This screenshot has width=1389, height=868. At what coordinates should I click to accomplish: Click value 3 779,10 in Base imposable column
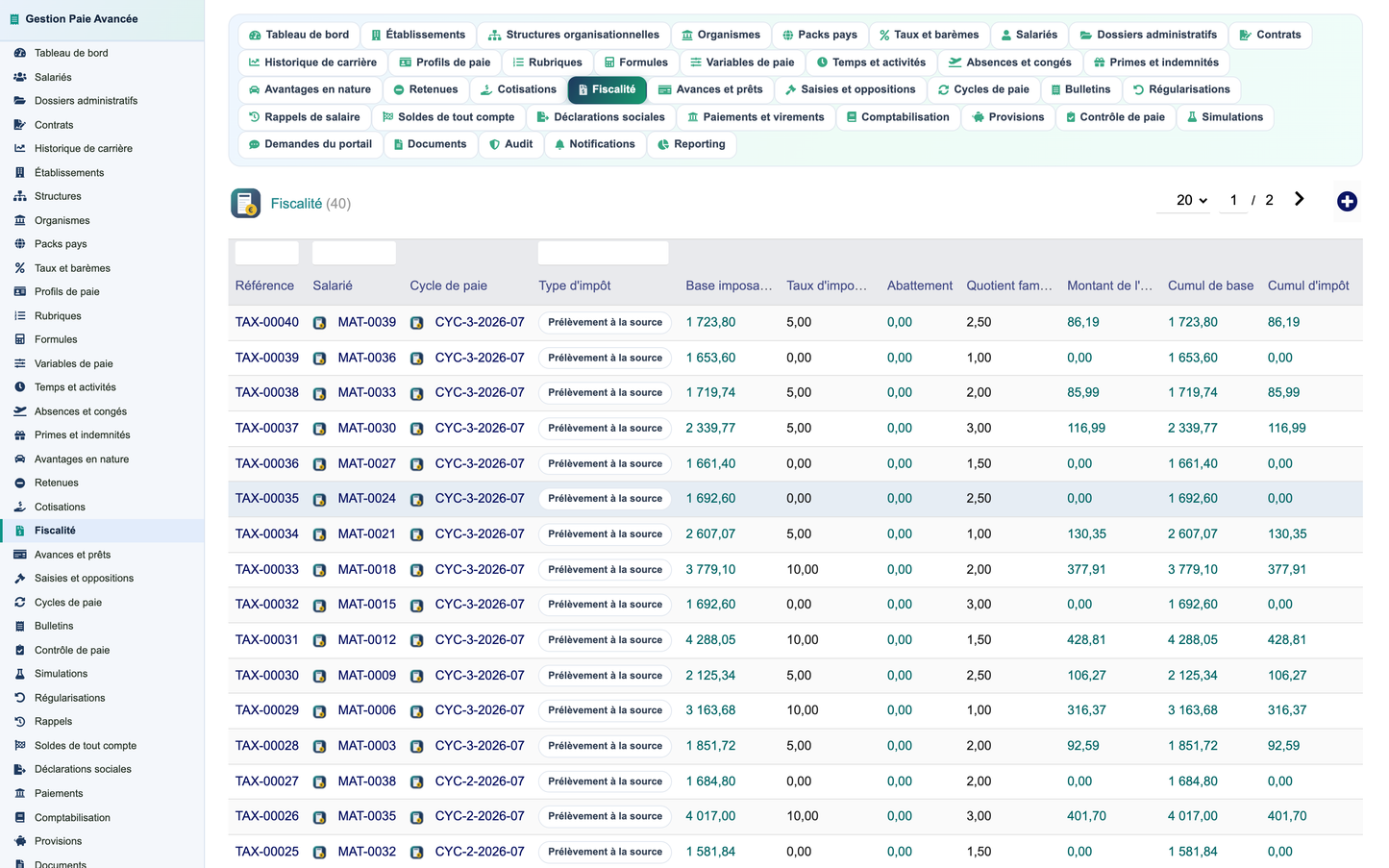click(710, 569)
